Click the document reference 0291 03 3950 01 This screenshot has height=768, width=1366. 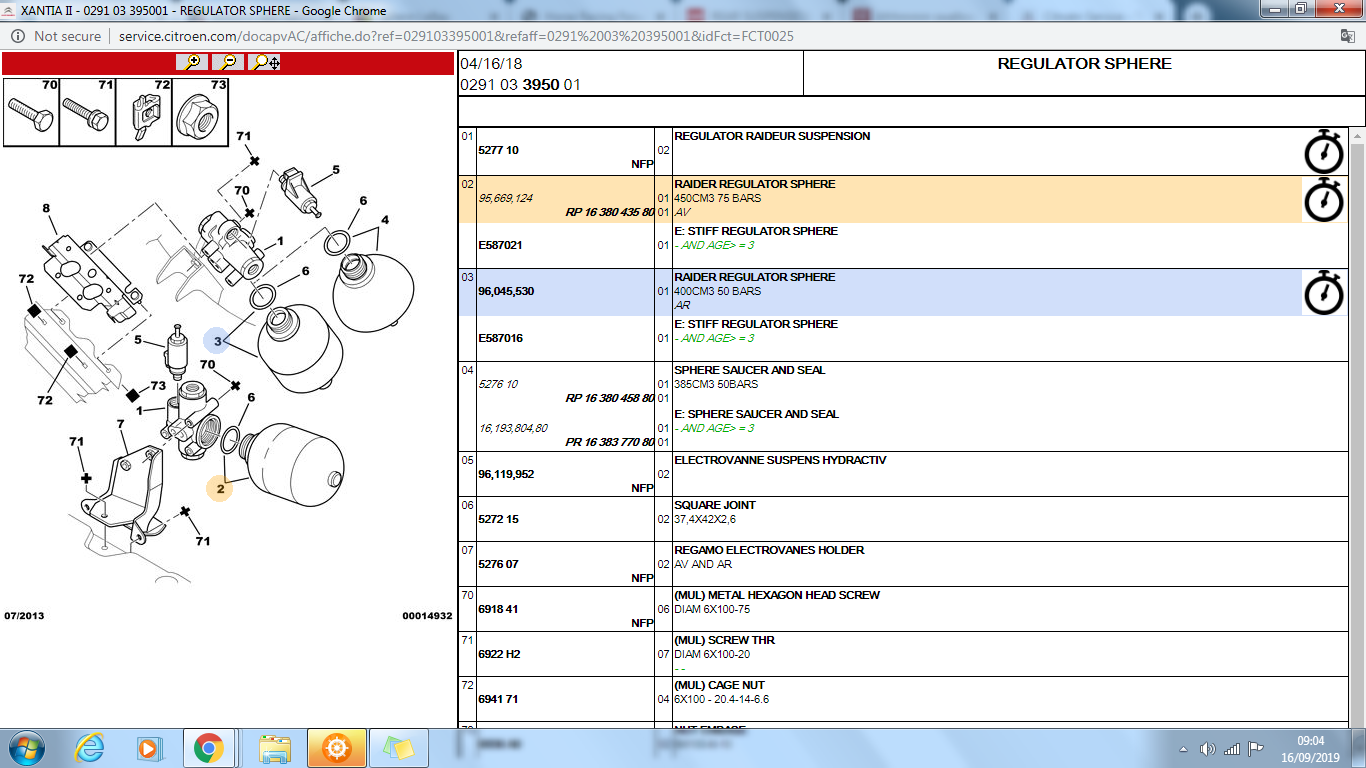(520, 85)
